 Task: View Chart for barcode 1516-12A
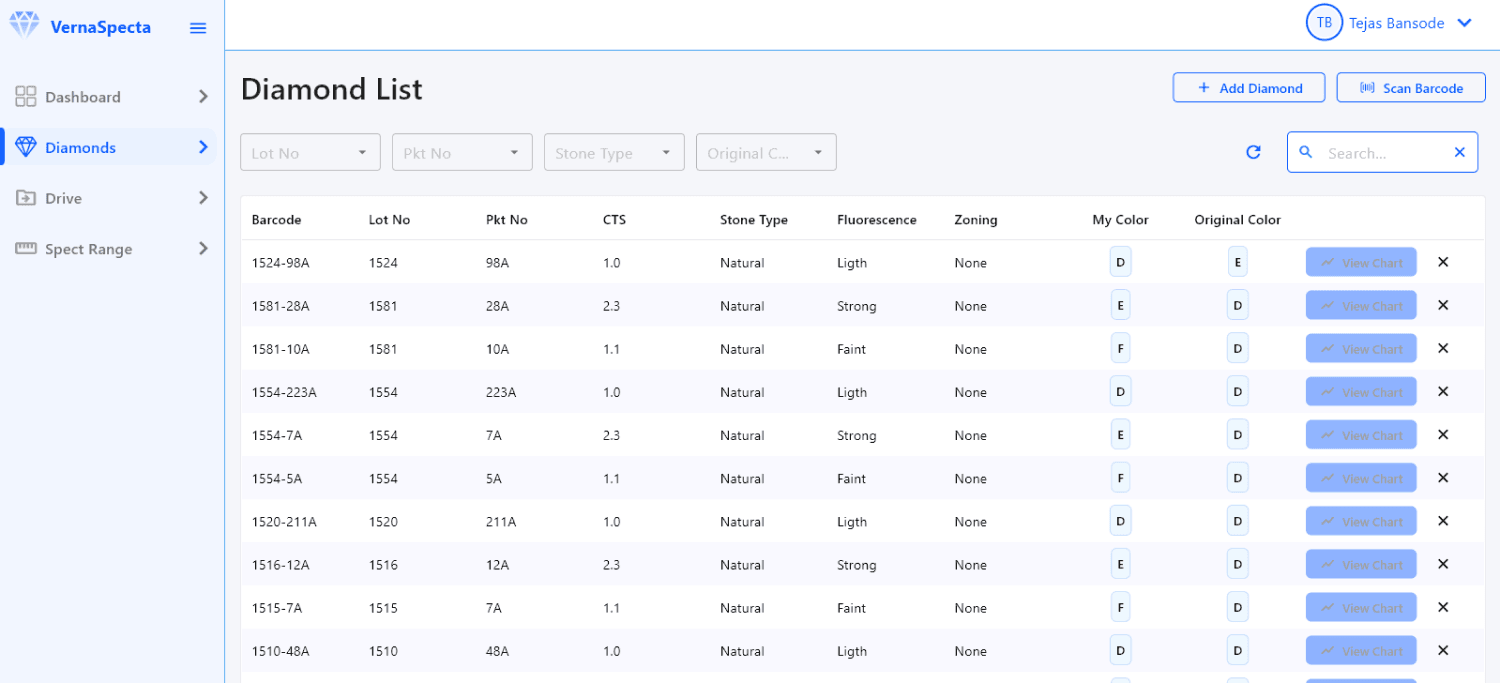coord(1361,565)
